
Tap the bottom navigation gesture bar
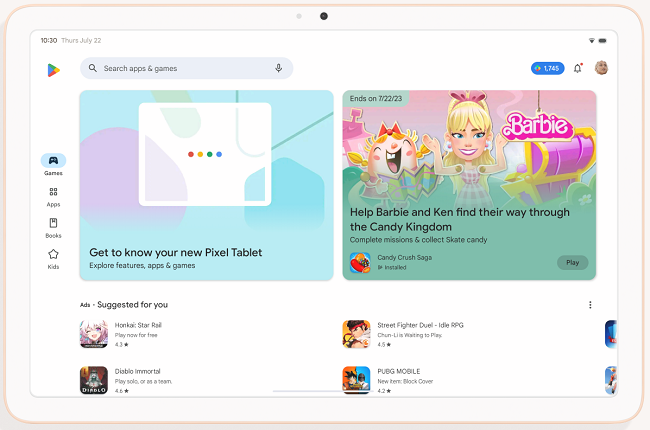click(x=324, y=390)
